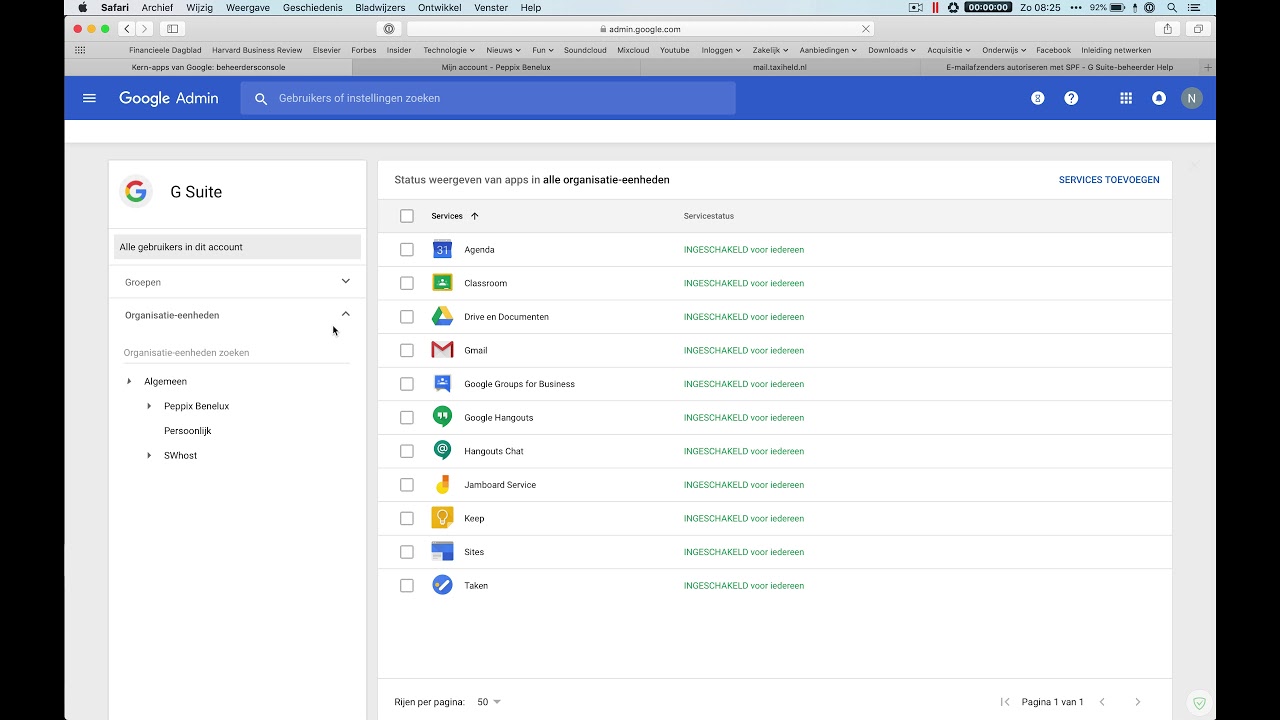Click the G Suite Google logo
The image size is (1280, 720).
click(x=136, y=191)
